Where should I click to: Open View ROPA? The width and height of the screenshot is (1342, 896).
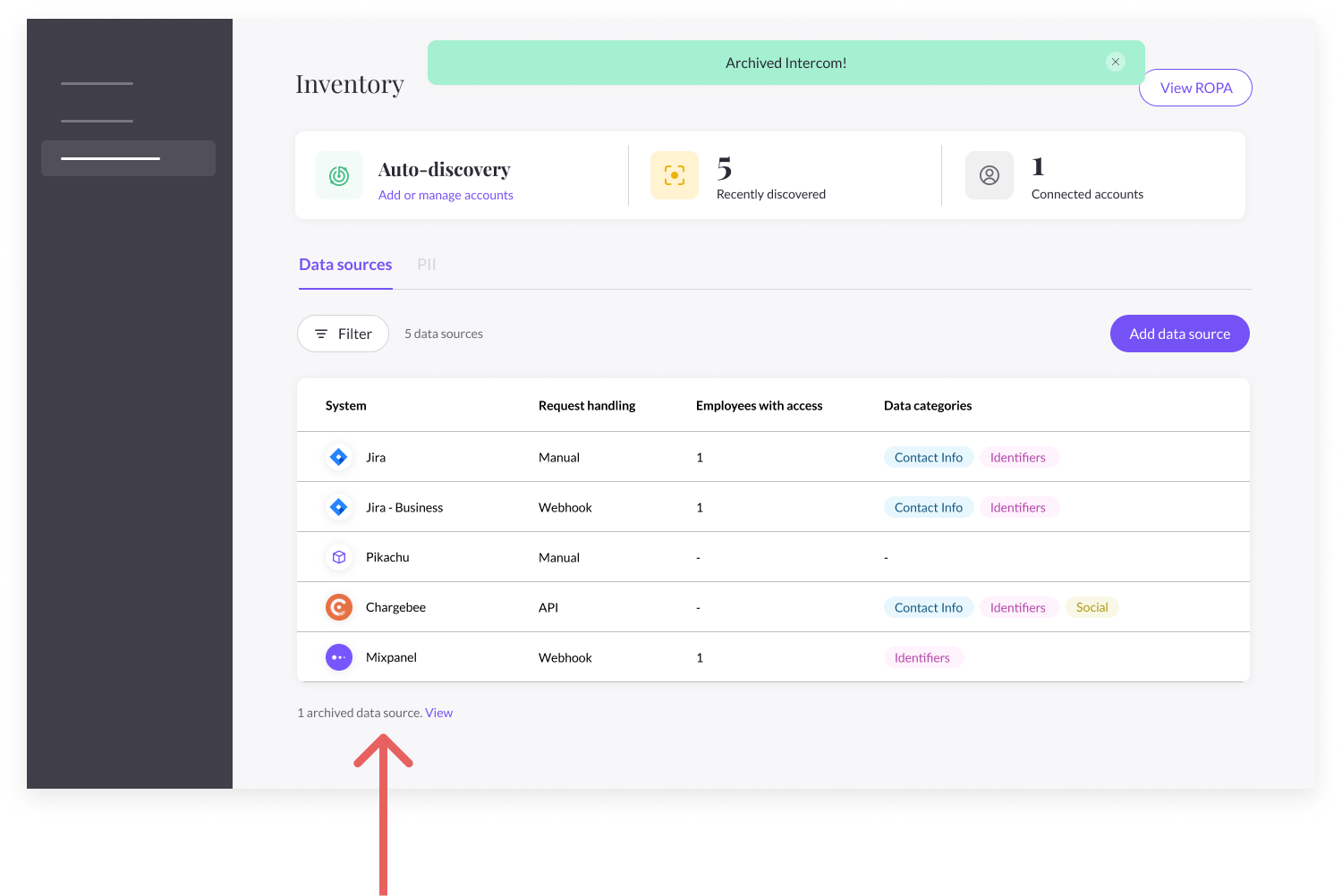tap(1195, 88)
